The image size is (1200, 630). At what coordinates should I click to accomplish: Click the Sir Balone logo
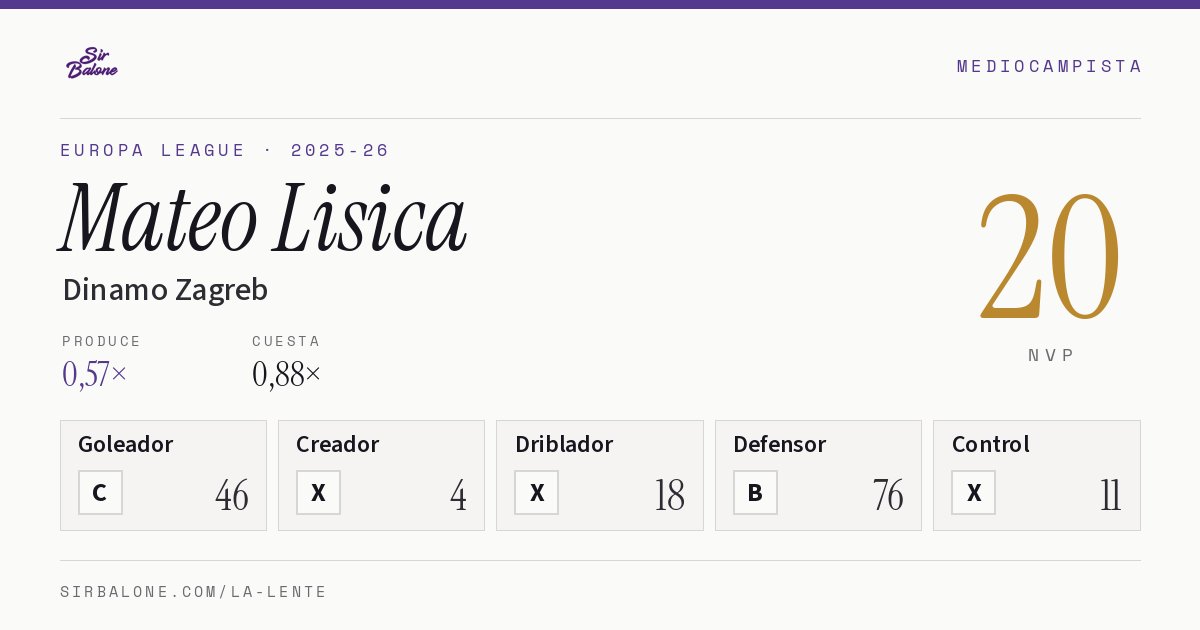pyautogui.click(x=92, y=63)
